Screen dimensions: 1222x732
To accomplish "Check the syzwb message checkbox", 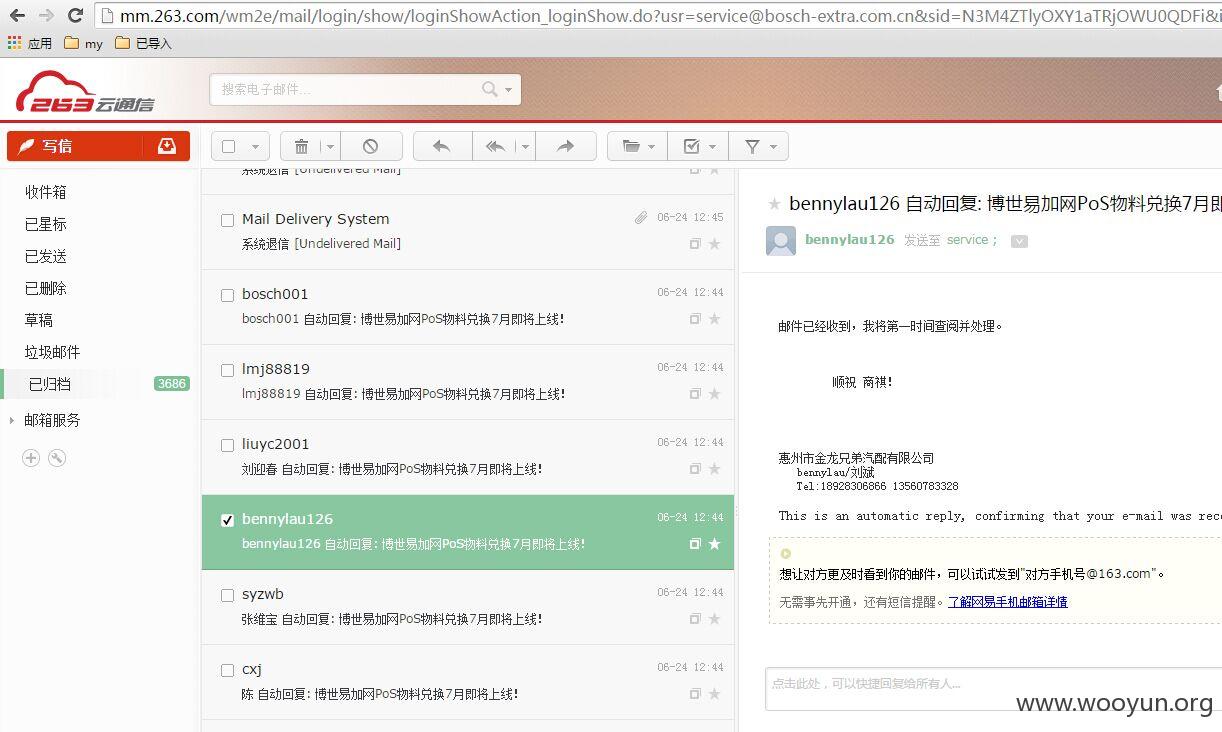I will [x=227, y=595].
